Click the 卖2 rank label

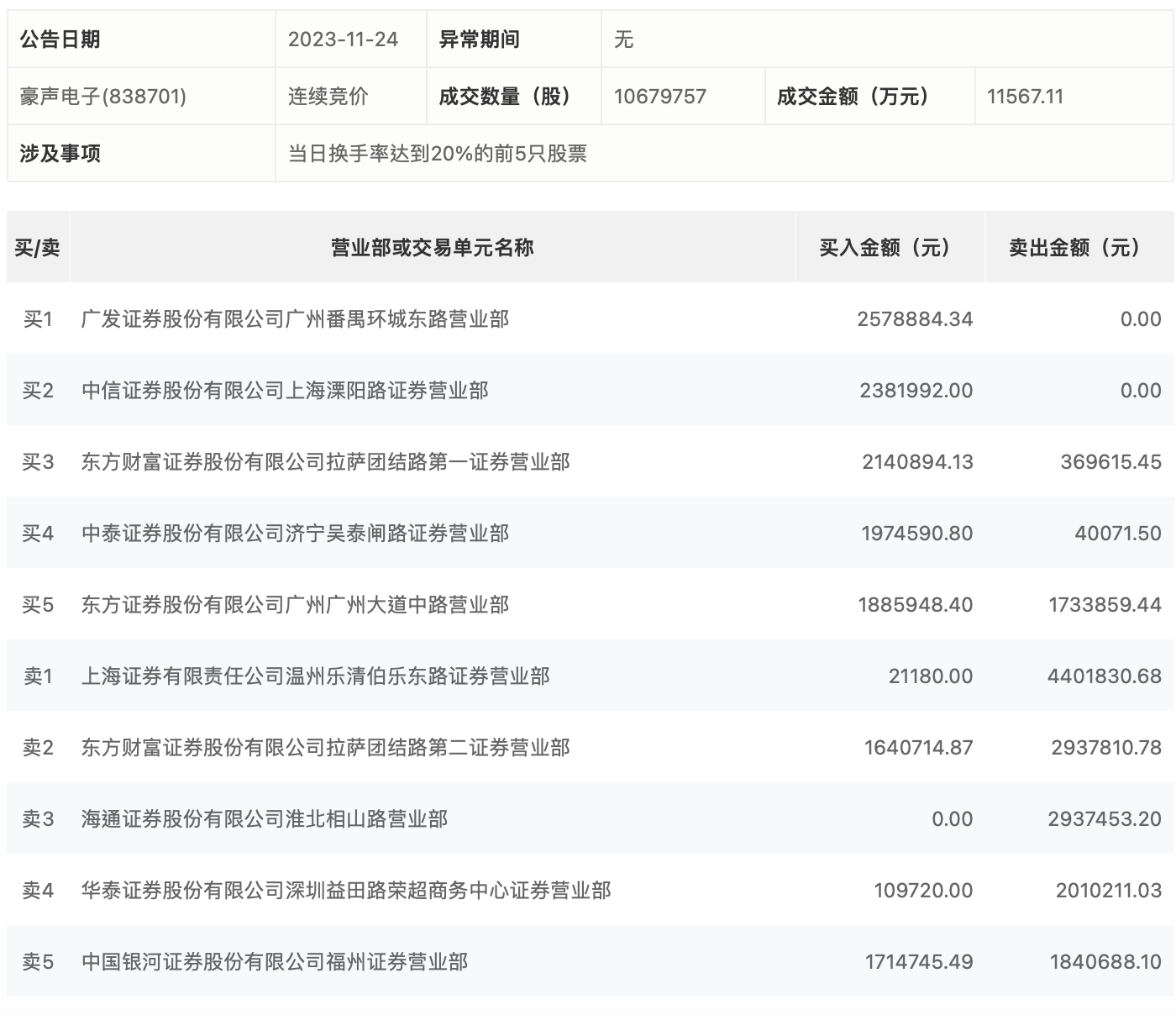click(x=38, y=748)
